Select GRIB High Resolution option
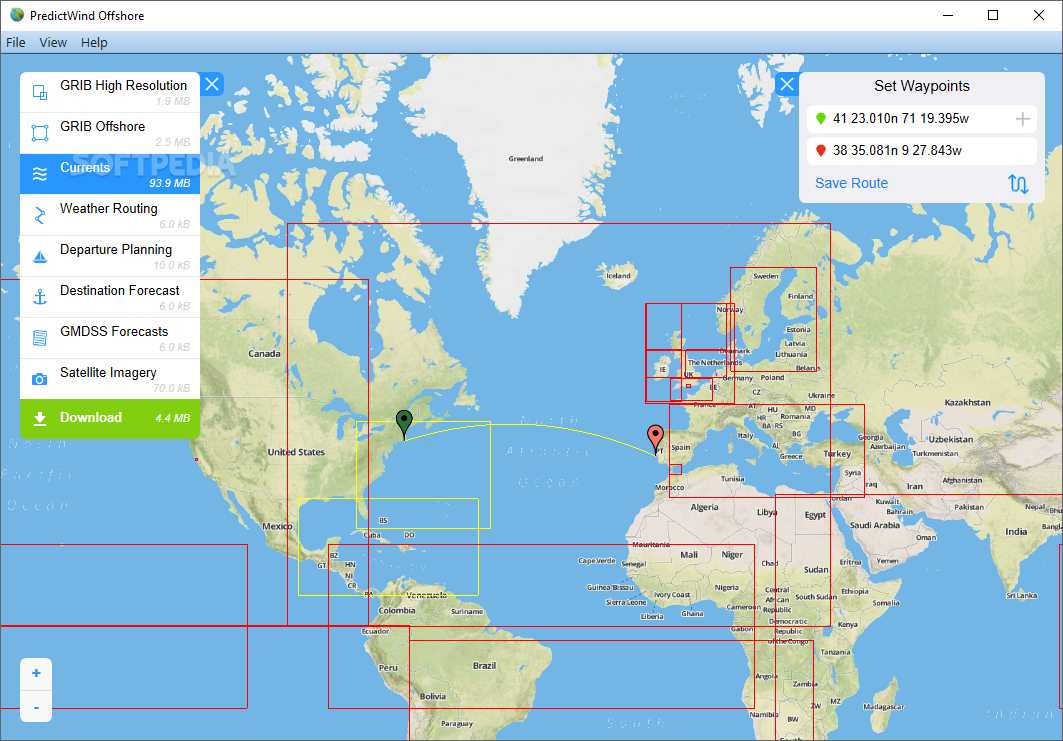Image resolution: width=1063 pixels, height=741 pixels. point(110,93)
